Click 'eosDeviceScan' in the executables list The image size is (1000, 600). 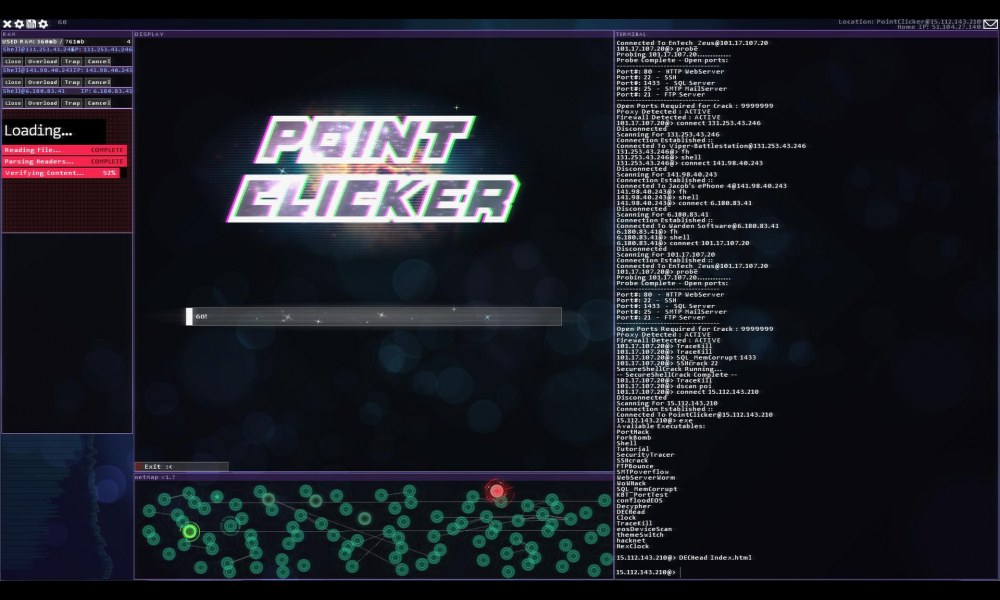point(644,530)
